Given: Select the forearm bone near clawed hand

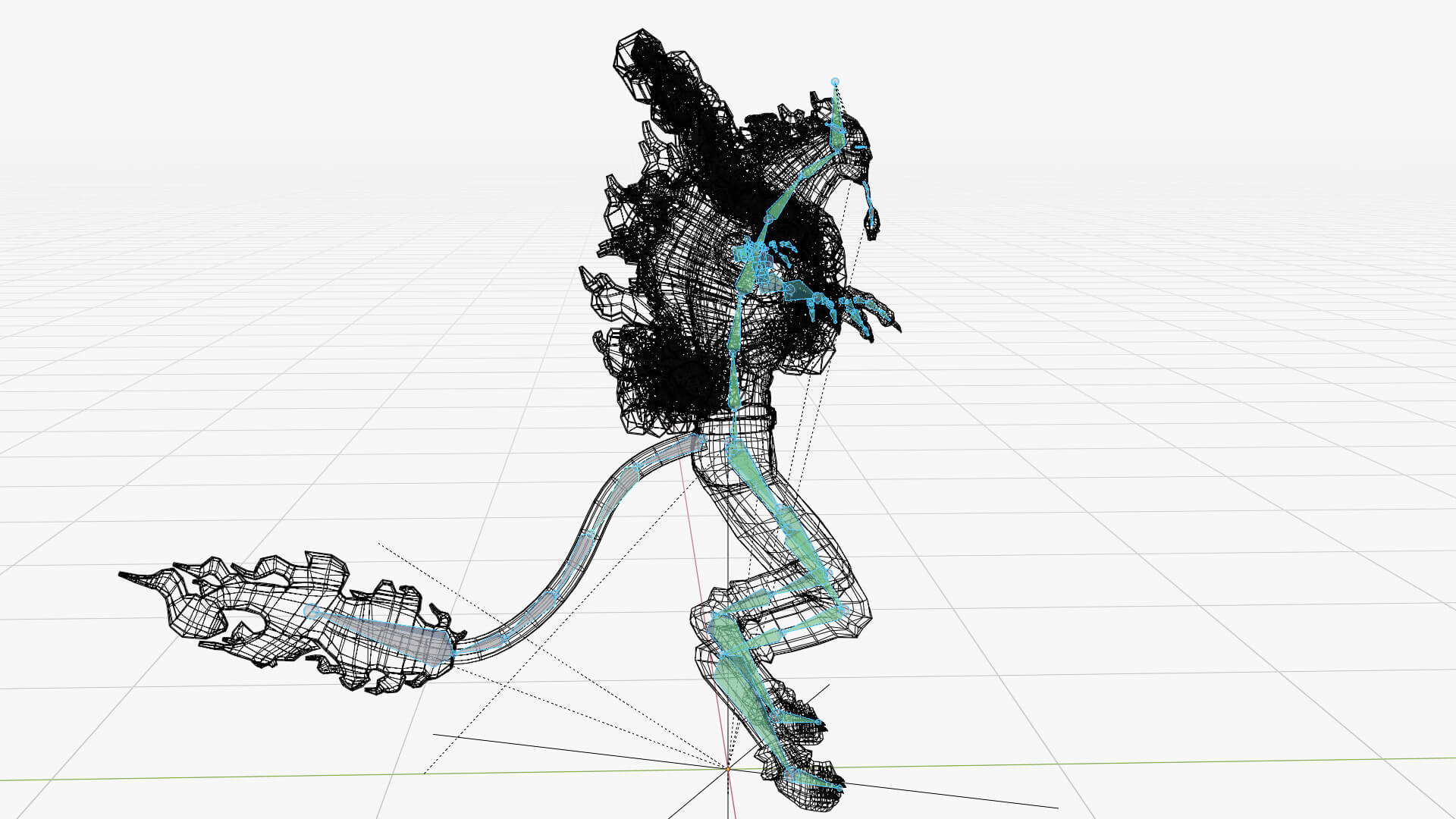Looking at the screenshot, I should 798,293.
